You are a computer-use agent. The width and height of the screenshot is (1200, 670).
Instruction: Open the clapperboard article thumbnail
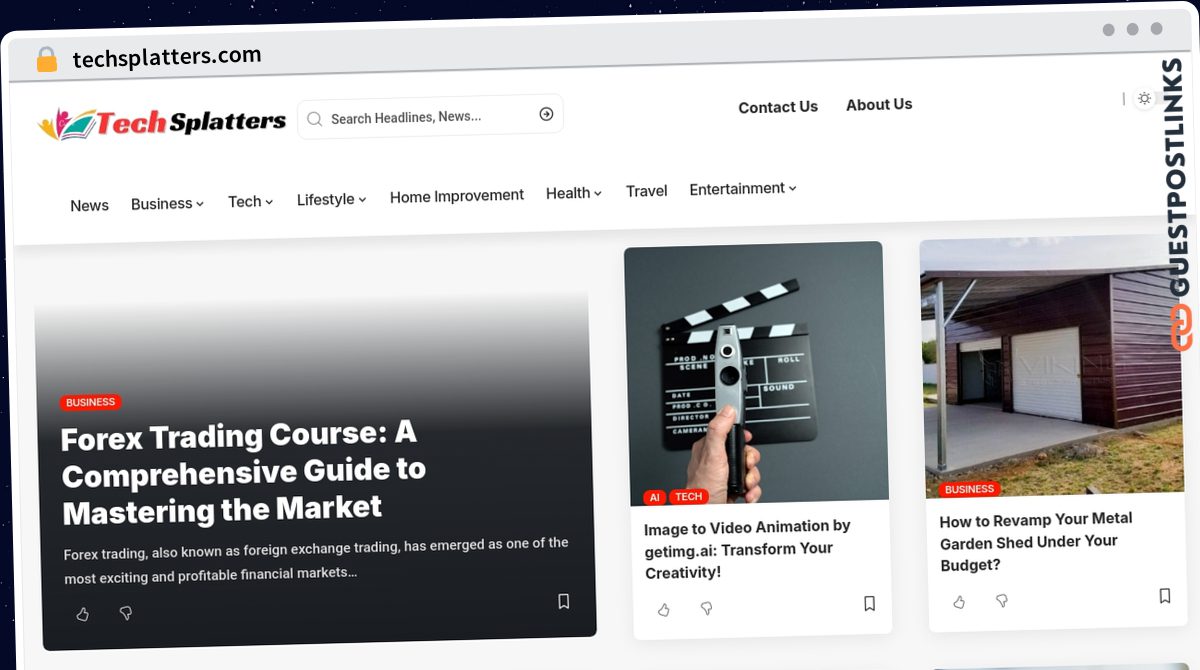[755, 373]
